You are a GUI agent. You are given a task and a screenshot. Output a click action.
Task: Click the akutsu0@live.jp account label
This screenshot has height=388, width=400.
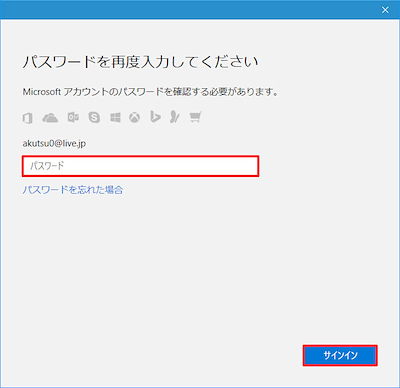(x=54, y=144)
